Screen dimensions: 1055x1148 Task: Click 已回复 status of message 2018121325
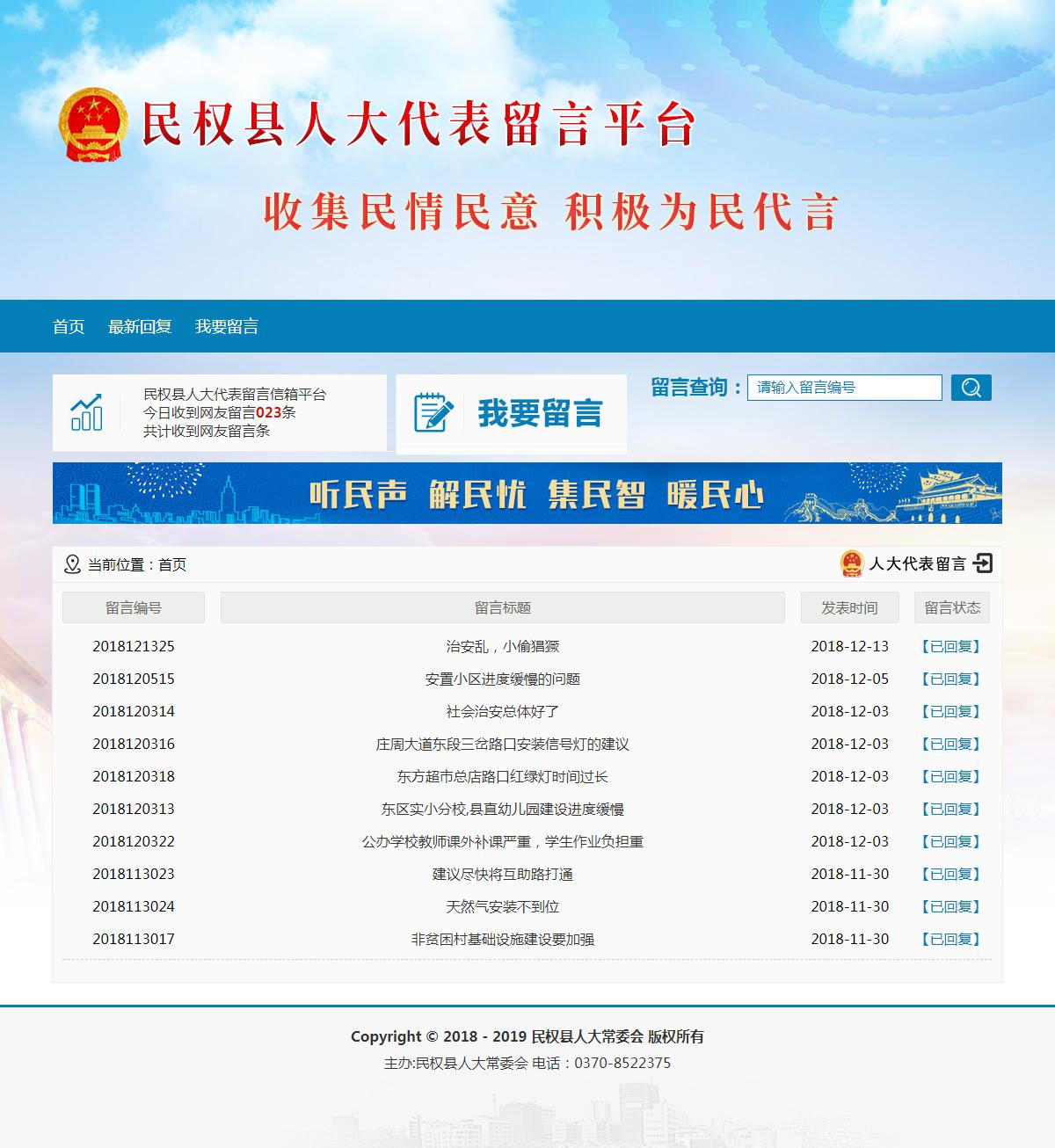point(950,646)
